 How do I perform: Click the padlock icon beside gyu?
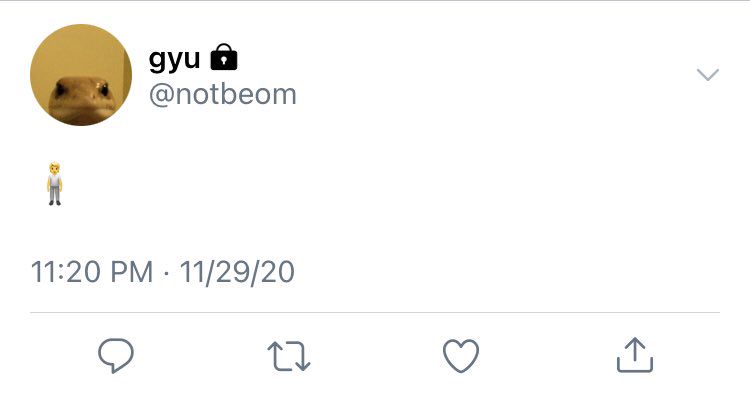coord(224,57)
